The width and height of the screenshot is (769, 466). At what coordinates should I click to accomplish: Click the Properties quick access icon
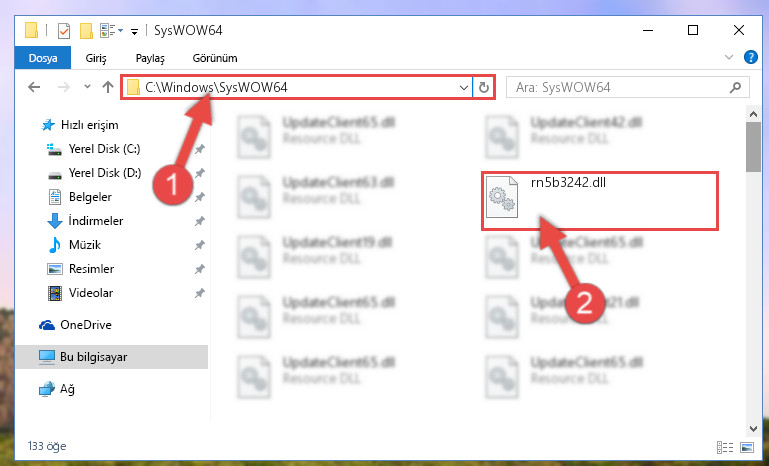[x=64, y=31]
